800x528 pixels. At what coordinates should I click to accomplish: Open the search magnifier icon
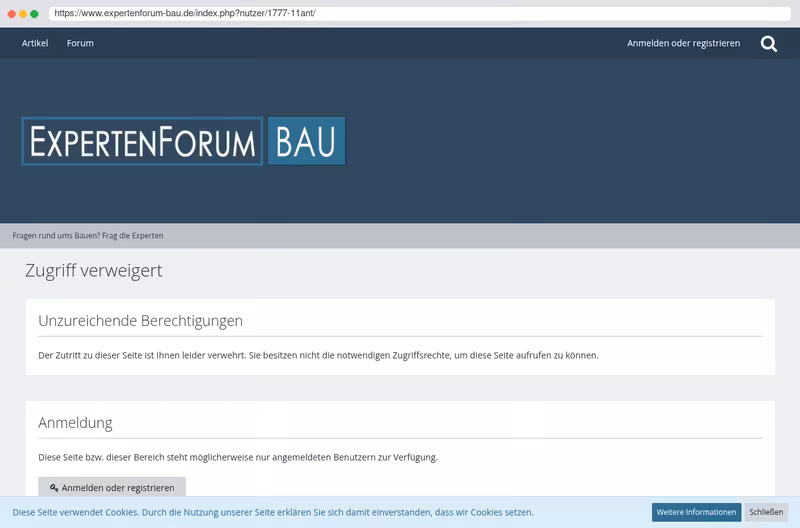coord(768,44)
